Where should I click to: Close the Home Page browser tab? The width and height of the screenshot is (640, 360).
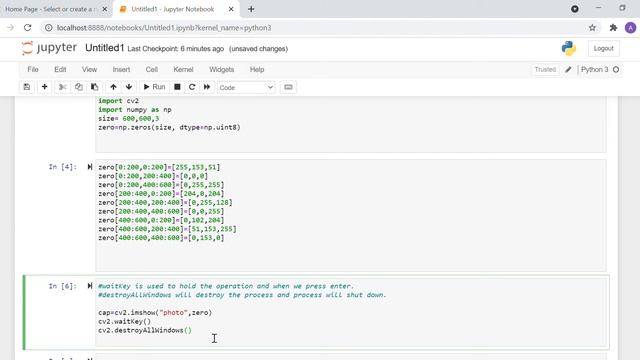point(104,9)
